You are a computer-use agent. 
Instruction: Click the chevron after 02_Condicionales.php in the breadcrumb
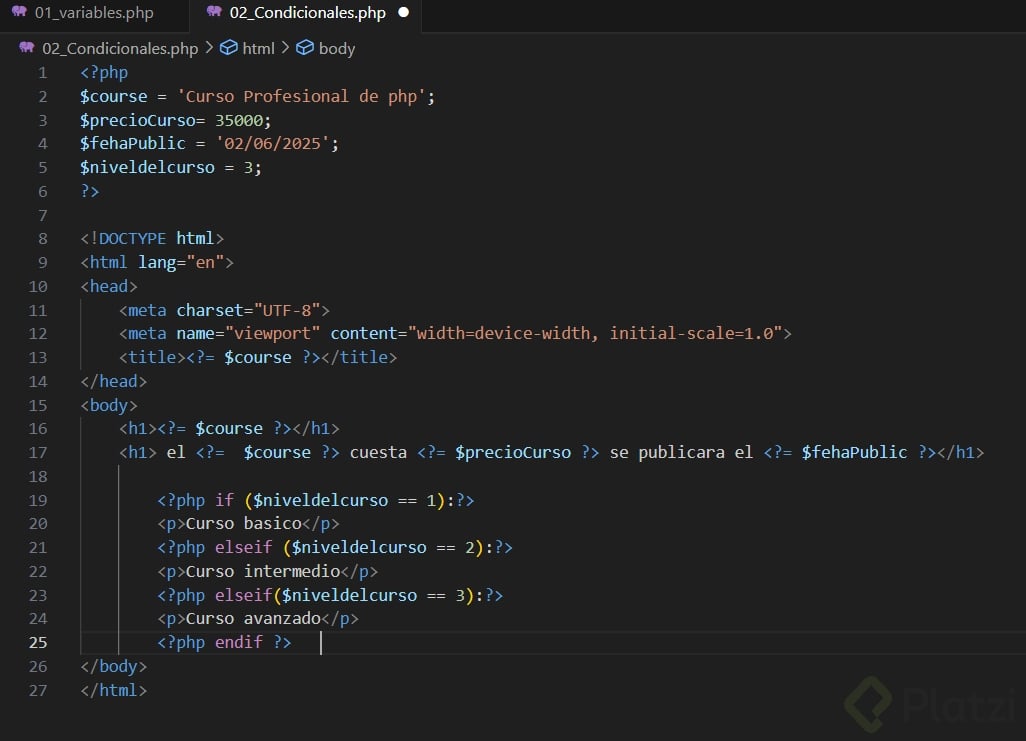click(x=209, y=48)
